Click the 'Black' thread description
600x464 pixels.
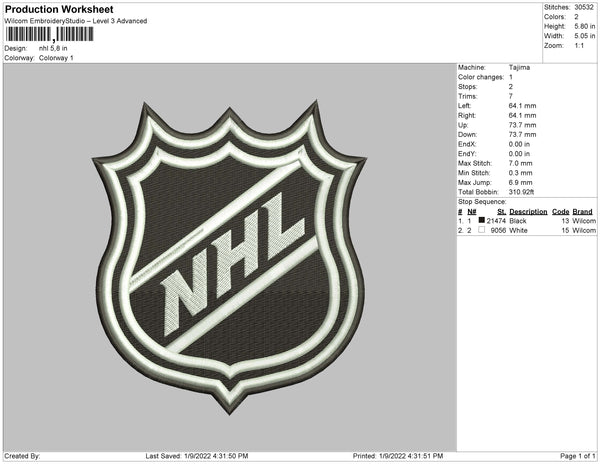pos(518,221)
